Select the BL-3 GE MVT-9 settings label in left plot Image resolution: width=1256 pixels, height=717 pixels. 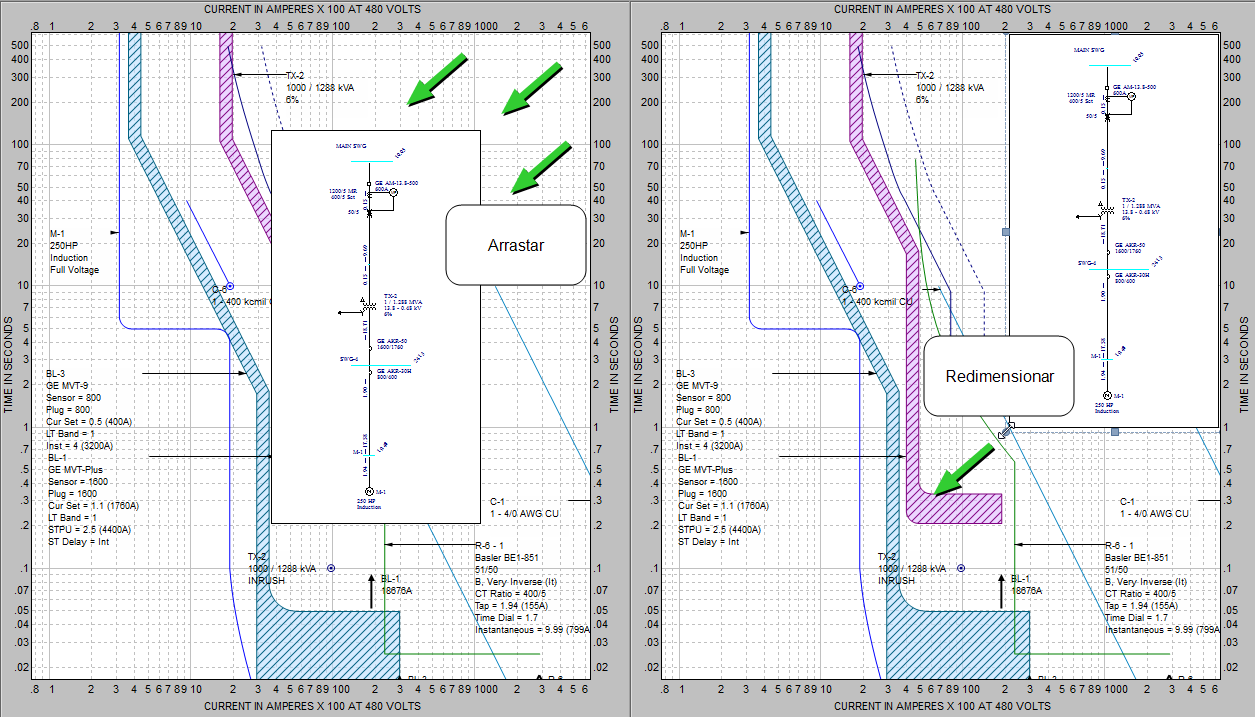pos(89,409)
